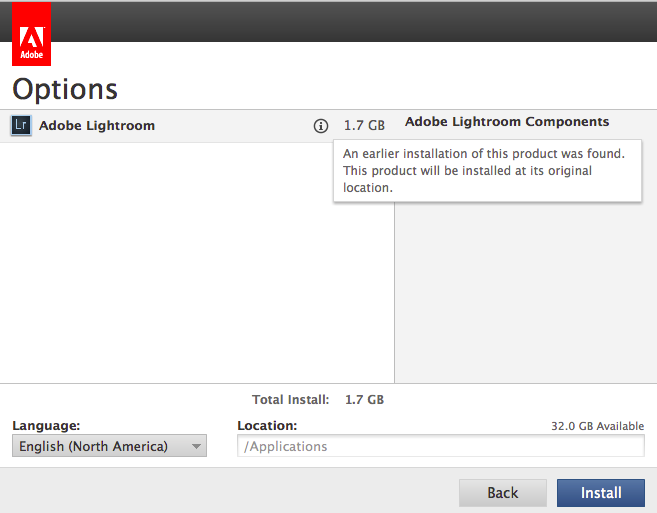Click the empty product list area

click(x=197, y=260)
